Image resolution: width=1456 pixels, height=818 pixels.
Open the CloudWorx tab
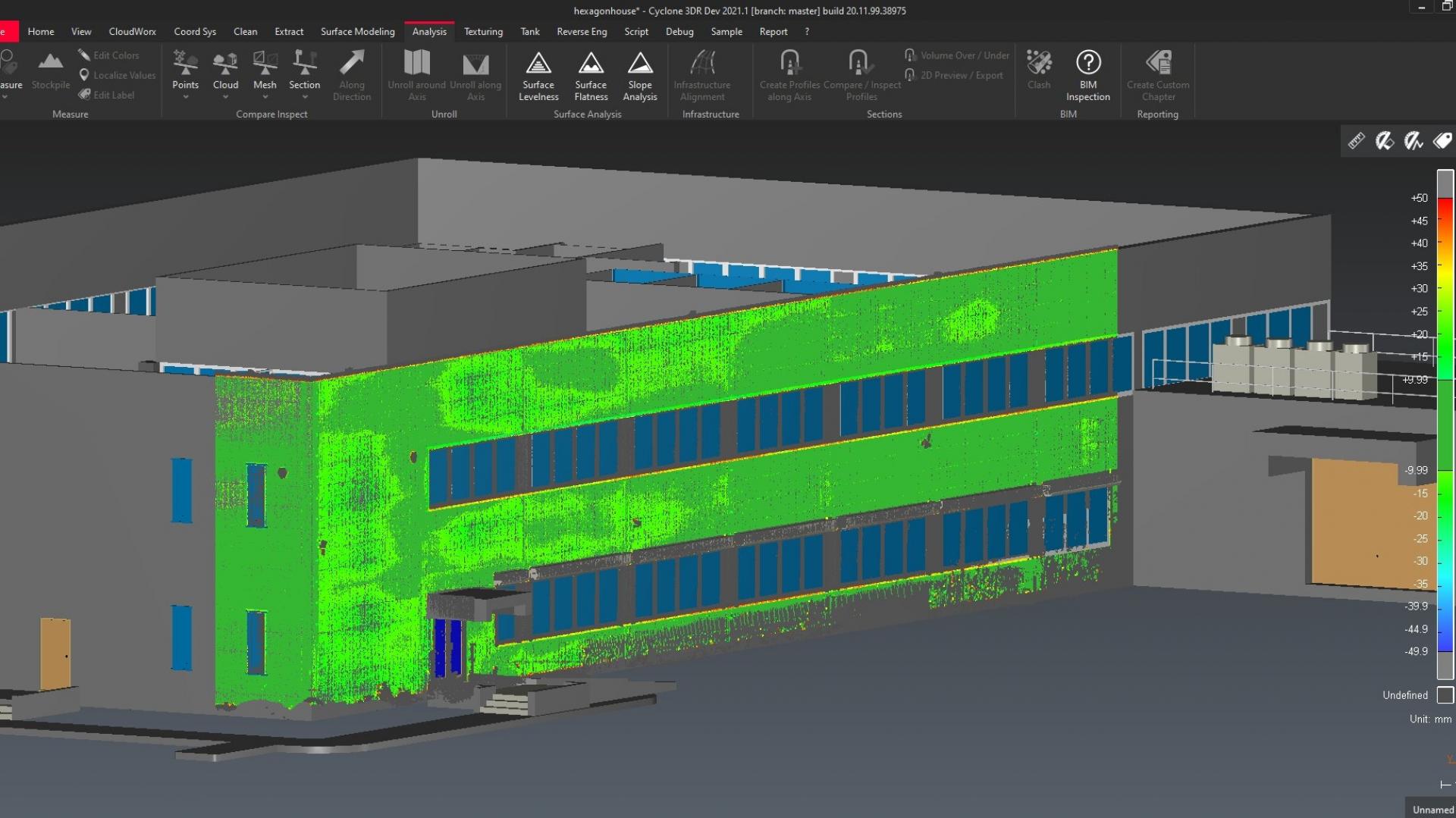pyautogui.click(x=132, y=32)
